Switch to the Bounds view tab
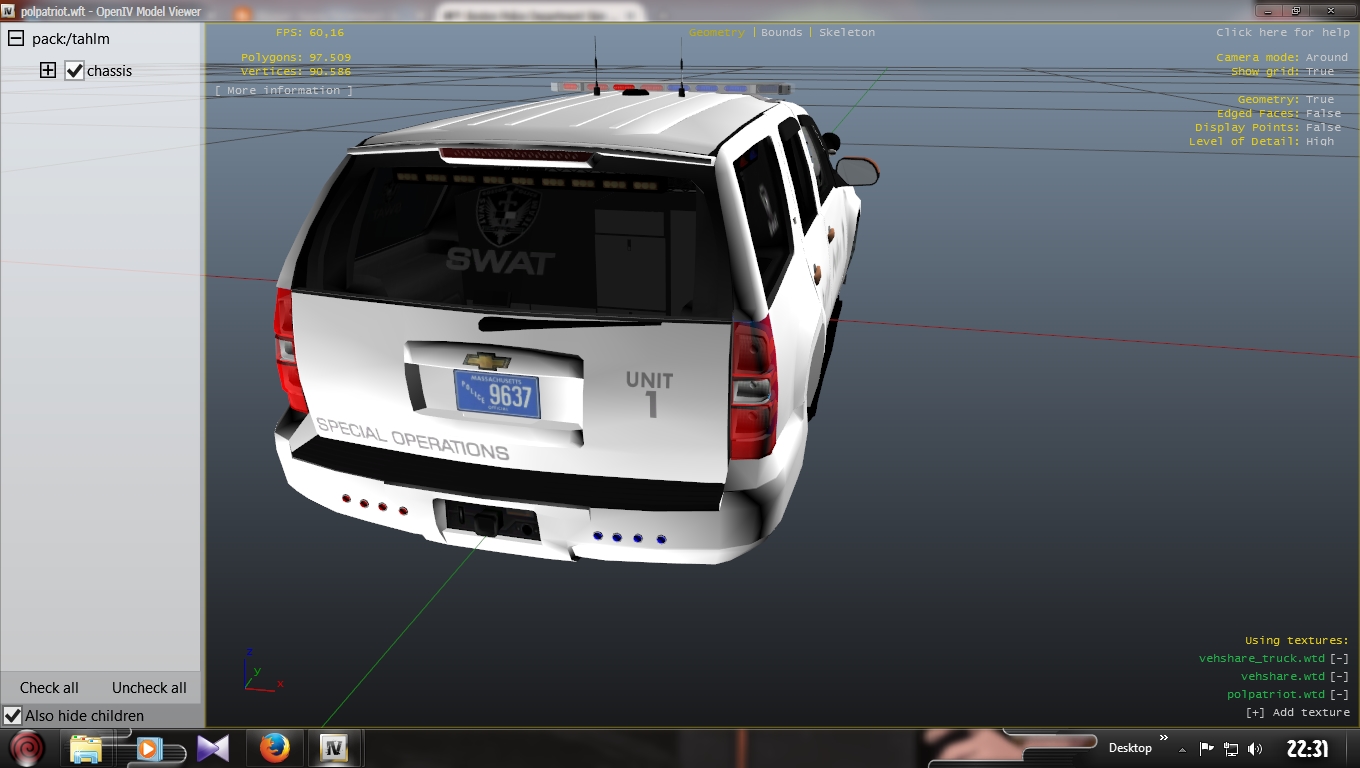The image size is (1360, 768). coord(781,33)
